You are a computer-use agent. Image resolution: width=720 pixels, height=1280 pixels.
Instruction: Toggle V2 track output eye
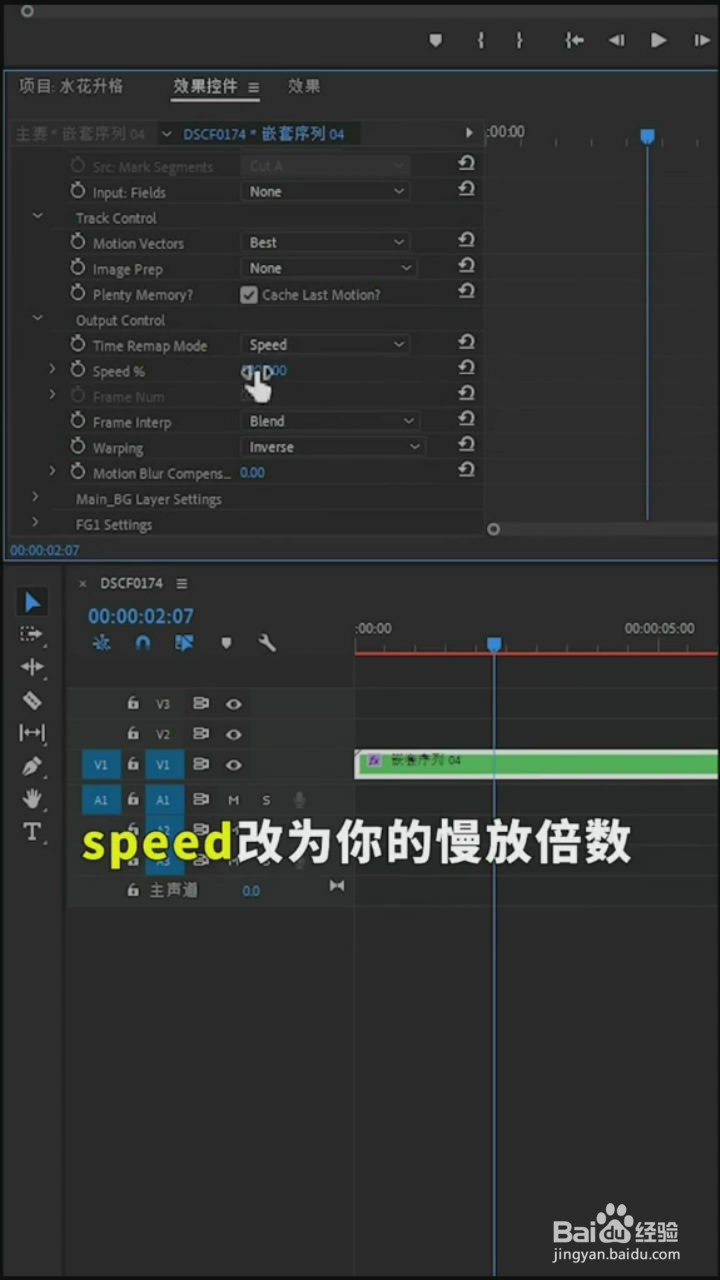click(x=234, y=734)
